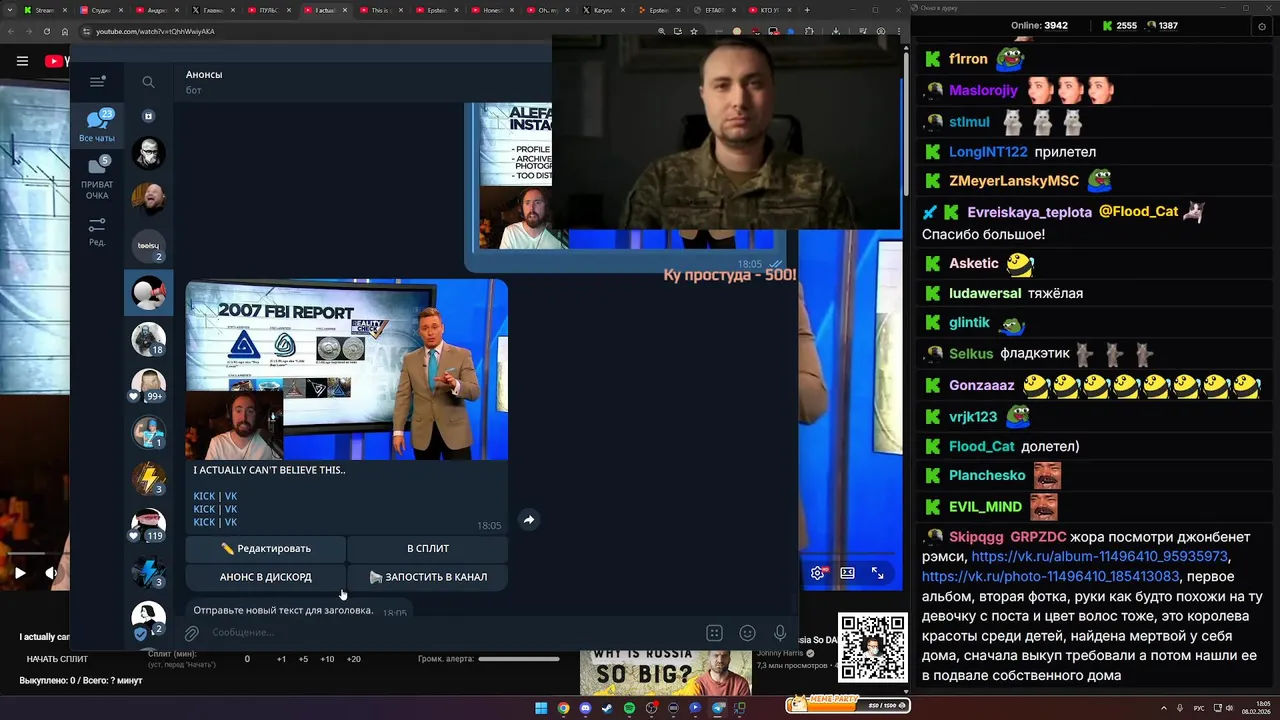This screenshot has height=720, width=1280.
Task: Focus the 'Сообщение...' message input field
Action: coord(450,632)
